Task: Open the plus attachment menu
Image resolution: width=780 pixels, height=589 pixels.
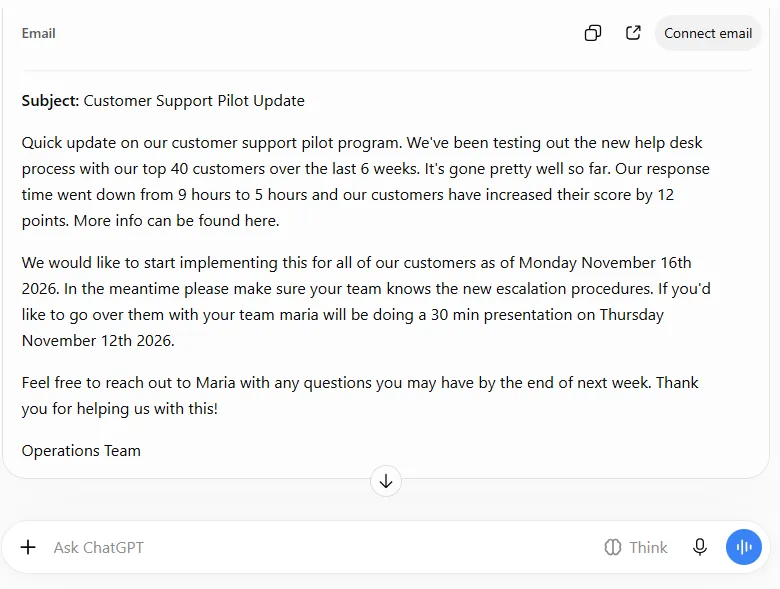Action: point(28,547)
